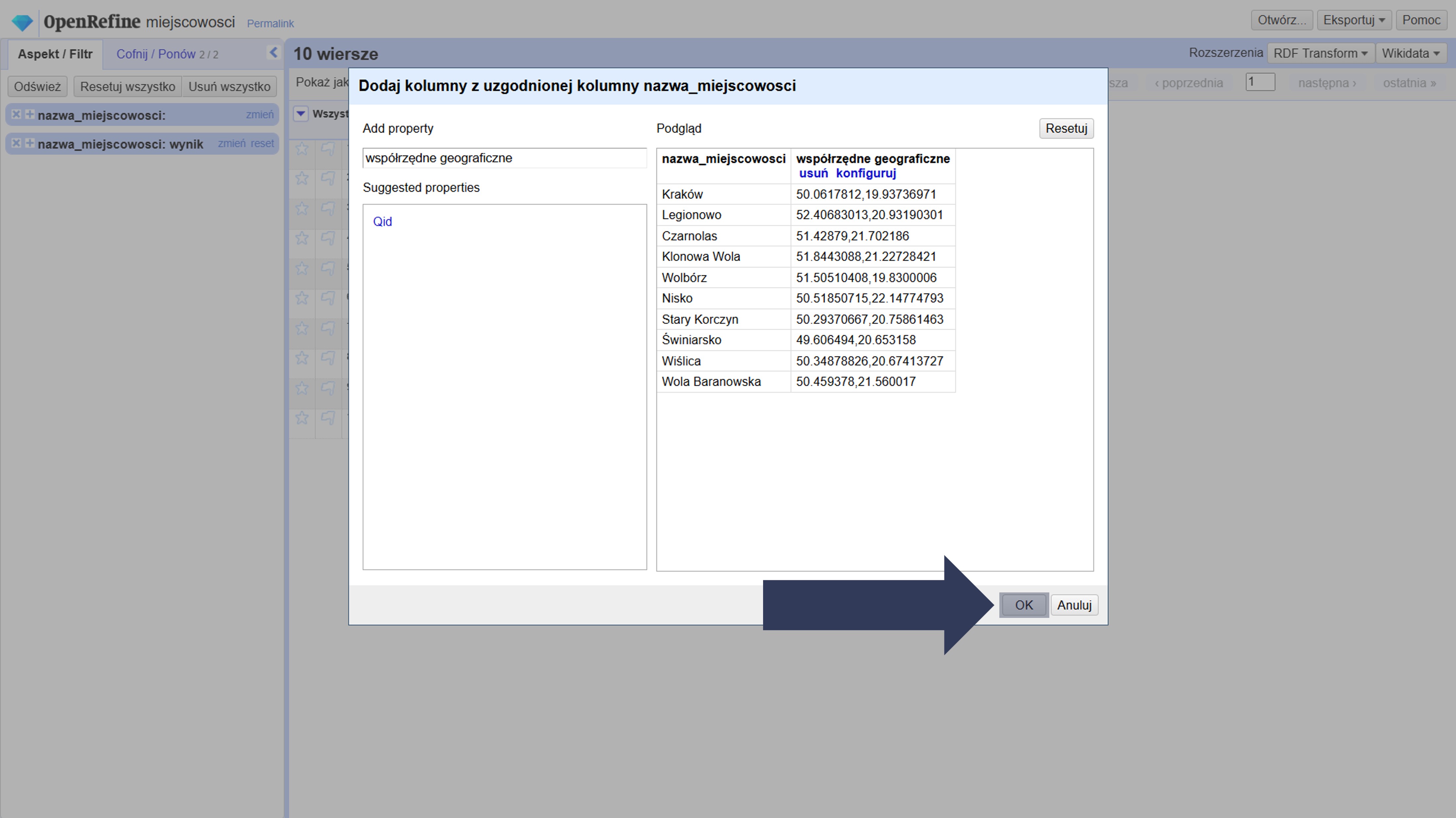Click the Qid suggested property link

click(382, 221)
